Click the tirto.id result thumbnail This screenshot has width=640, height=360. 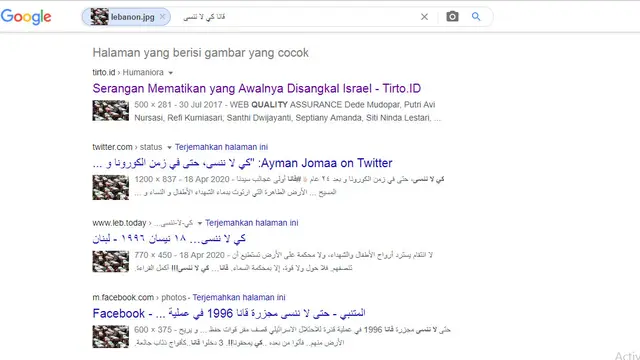coord(111,111)
